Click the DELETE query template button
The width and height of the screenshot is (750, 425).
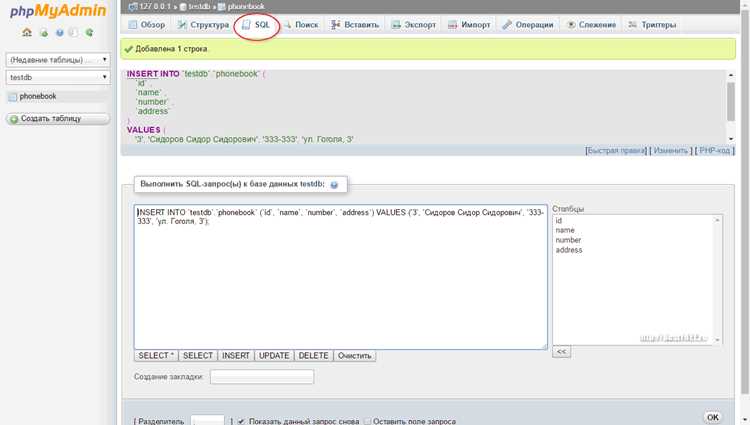pyautogui.click(x=313, y=356)
